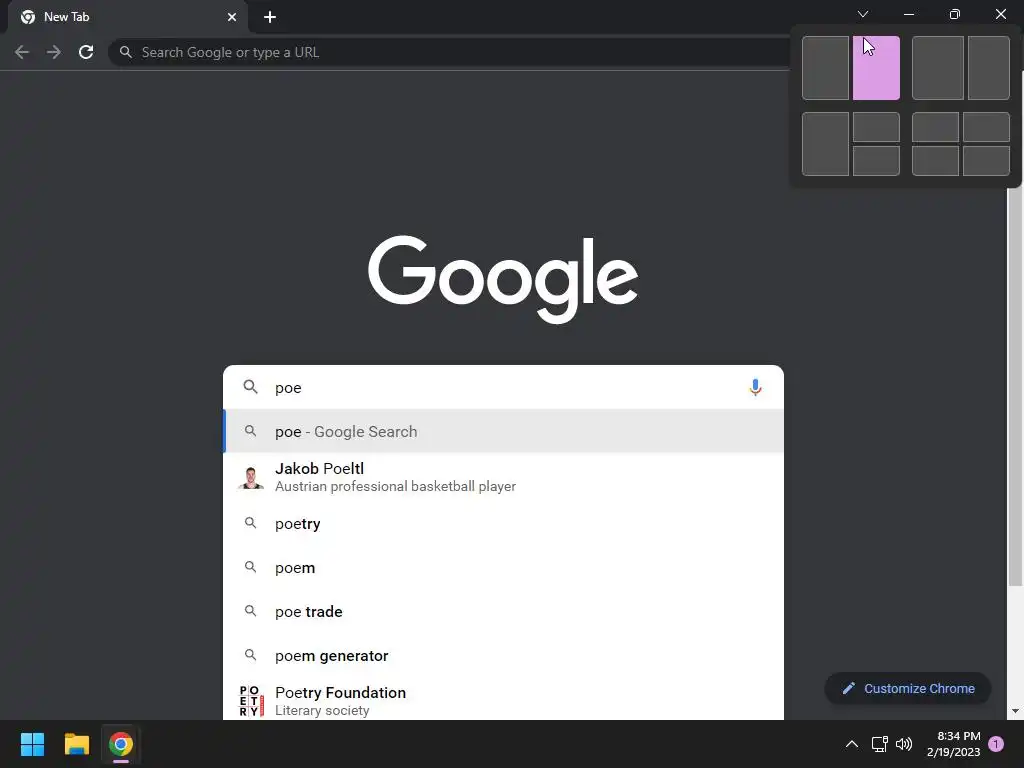
Task: Open tab search chevron in title bar
Action: 863,14
